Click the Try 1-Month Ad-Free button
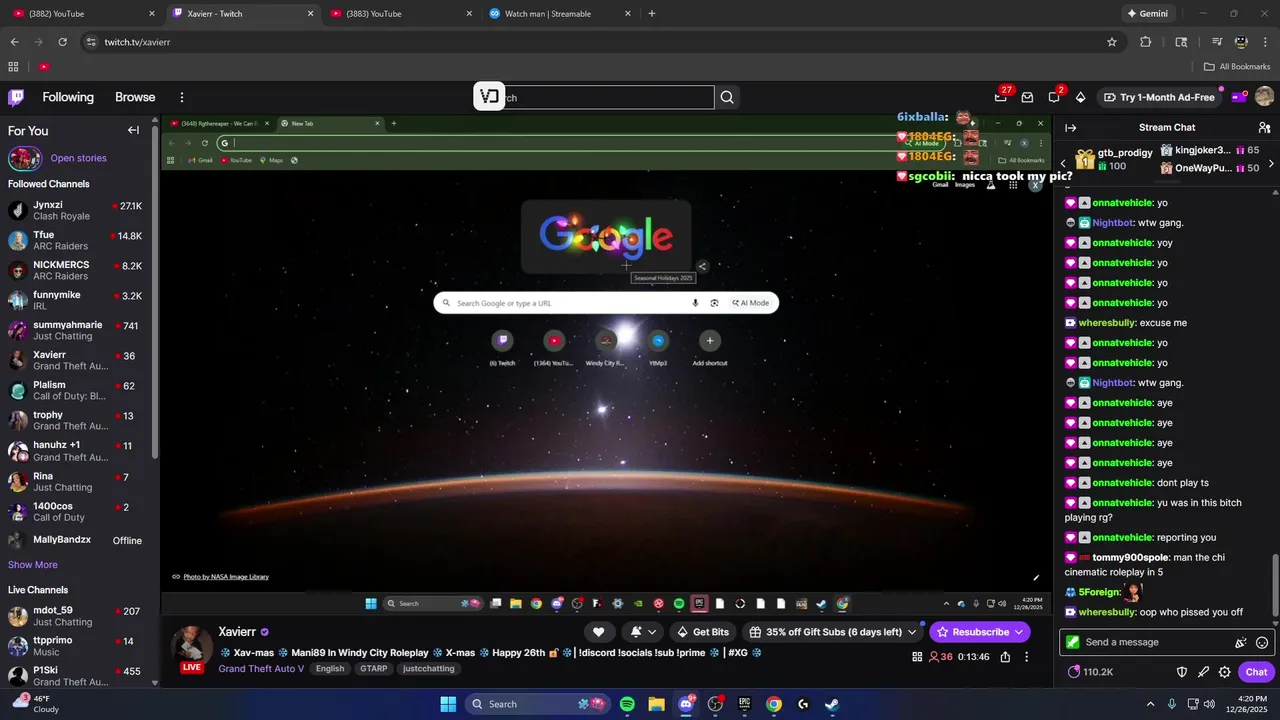The image size is (1280, 720). (x=1159, y=97)
